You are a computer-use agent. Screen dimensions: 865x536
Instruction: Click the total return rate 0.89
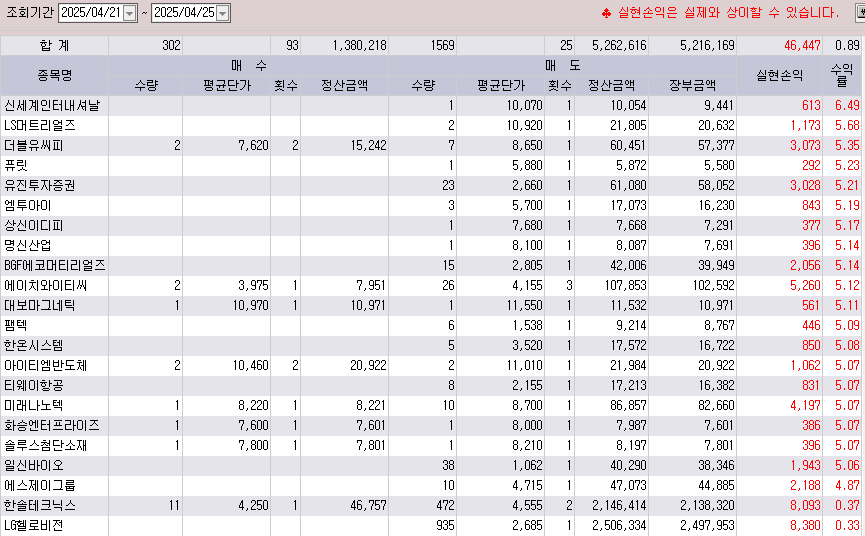pyautogui.click(x=847, y=45)
